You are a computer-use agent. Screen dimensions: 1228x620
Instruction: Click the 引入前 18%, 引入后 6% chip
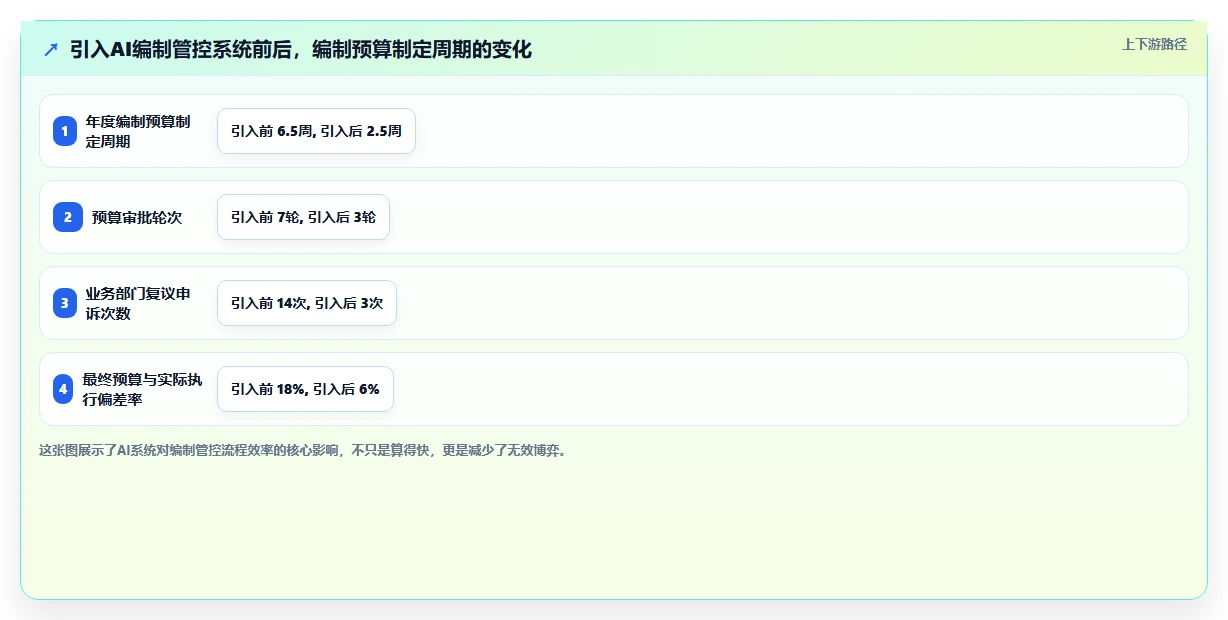tap(305, 389)
